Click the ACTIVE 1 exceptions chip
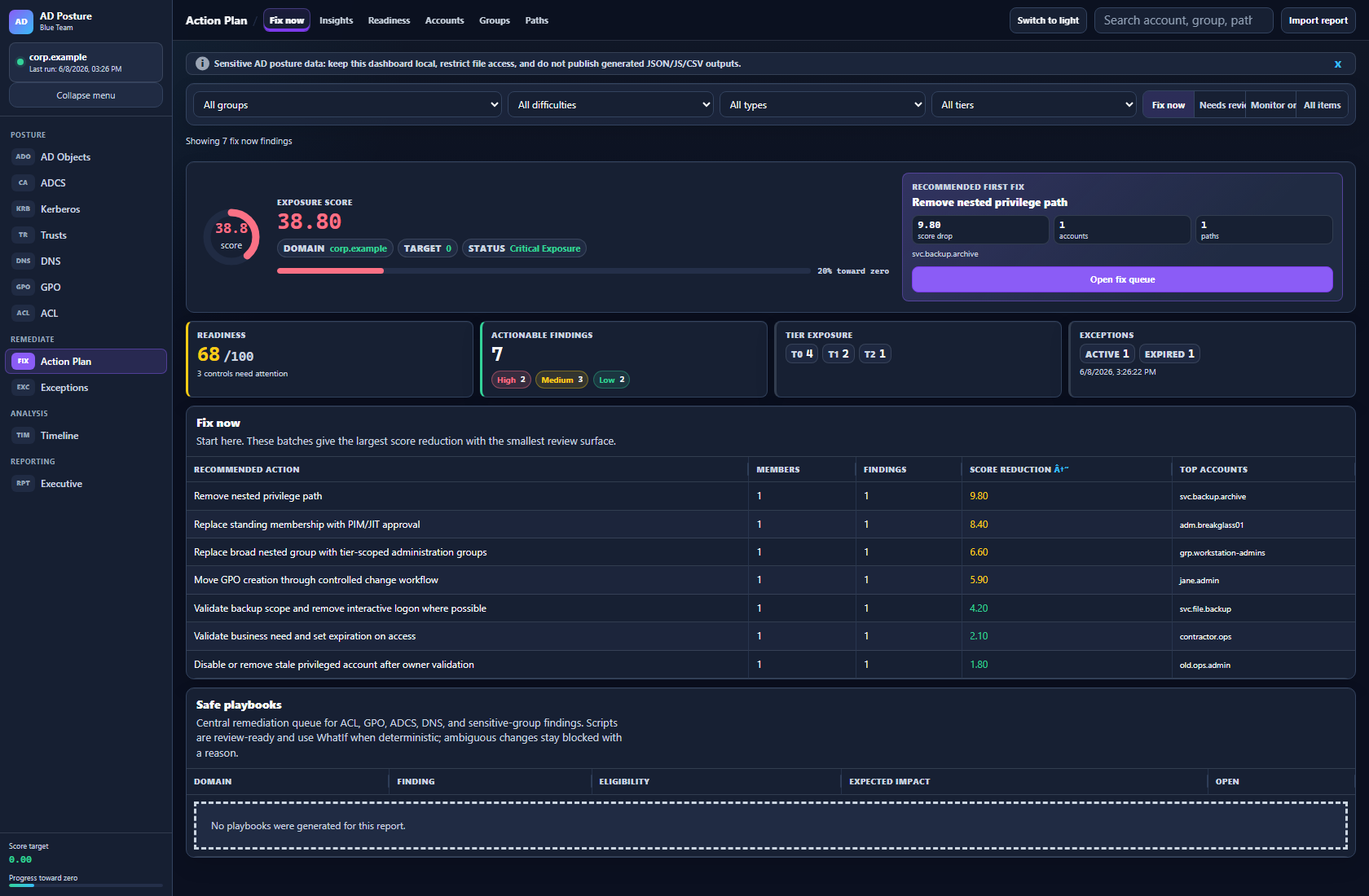 [1107, 354]
